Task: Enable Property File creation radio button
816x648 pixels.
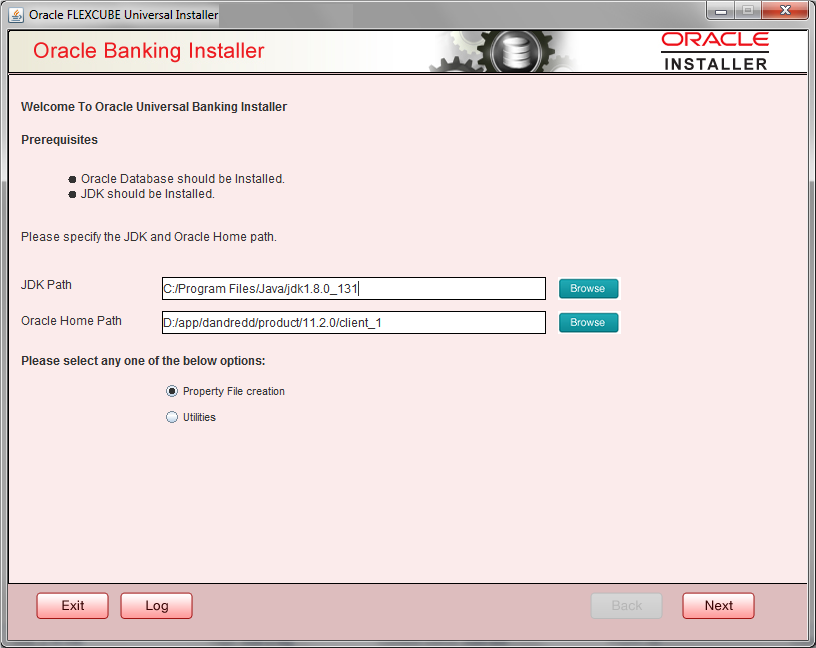Action: [172, 391]
